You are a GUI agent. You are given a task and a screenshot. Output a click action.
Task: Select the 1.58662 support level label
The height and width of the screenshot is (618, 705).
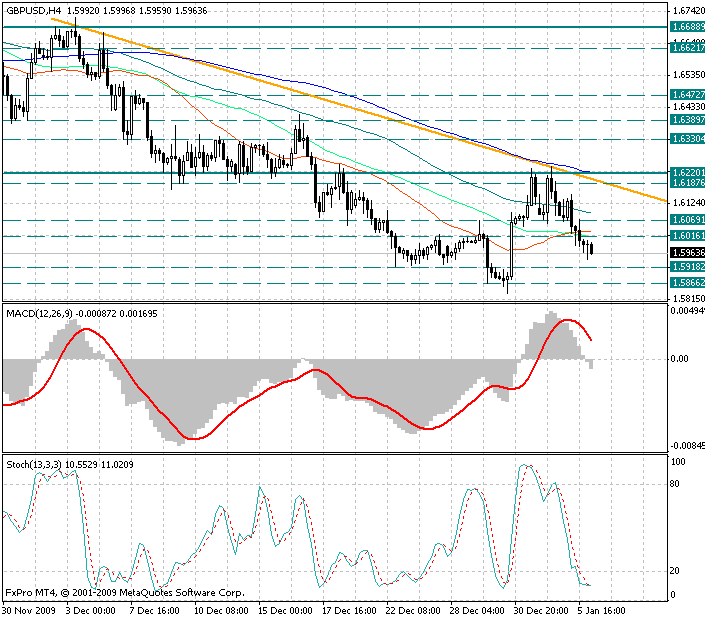click(687, 283)
